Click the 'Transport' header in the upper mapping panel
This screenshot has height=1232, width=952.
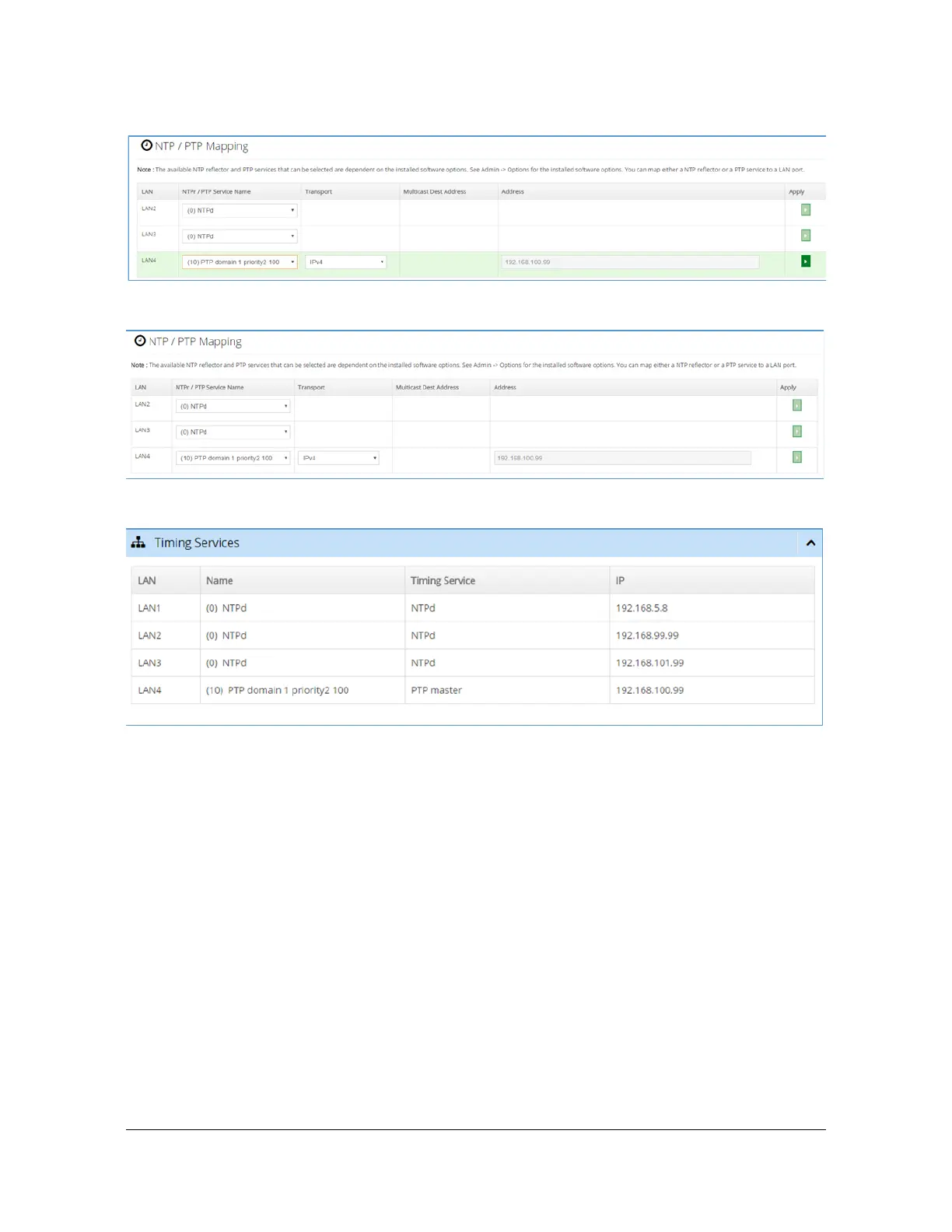[x=318, y=191]
